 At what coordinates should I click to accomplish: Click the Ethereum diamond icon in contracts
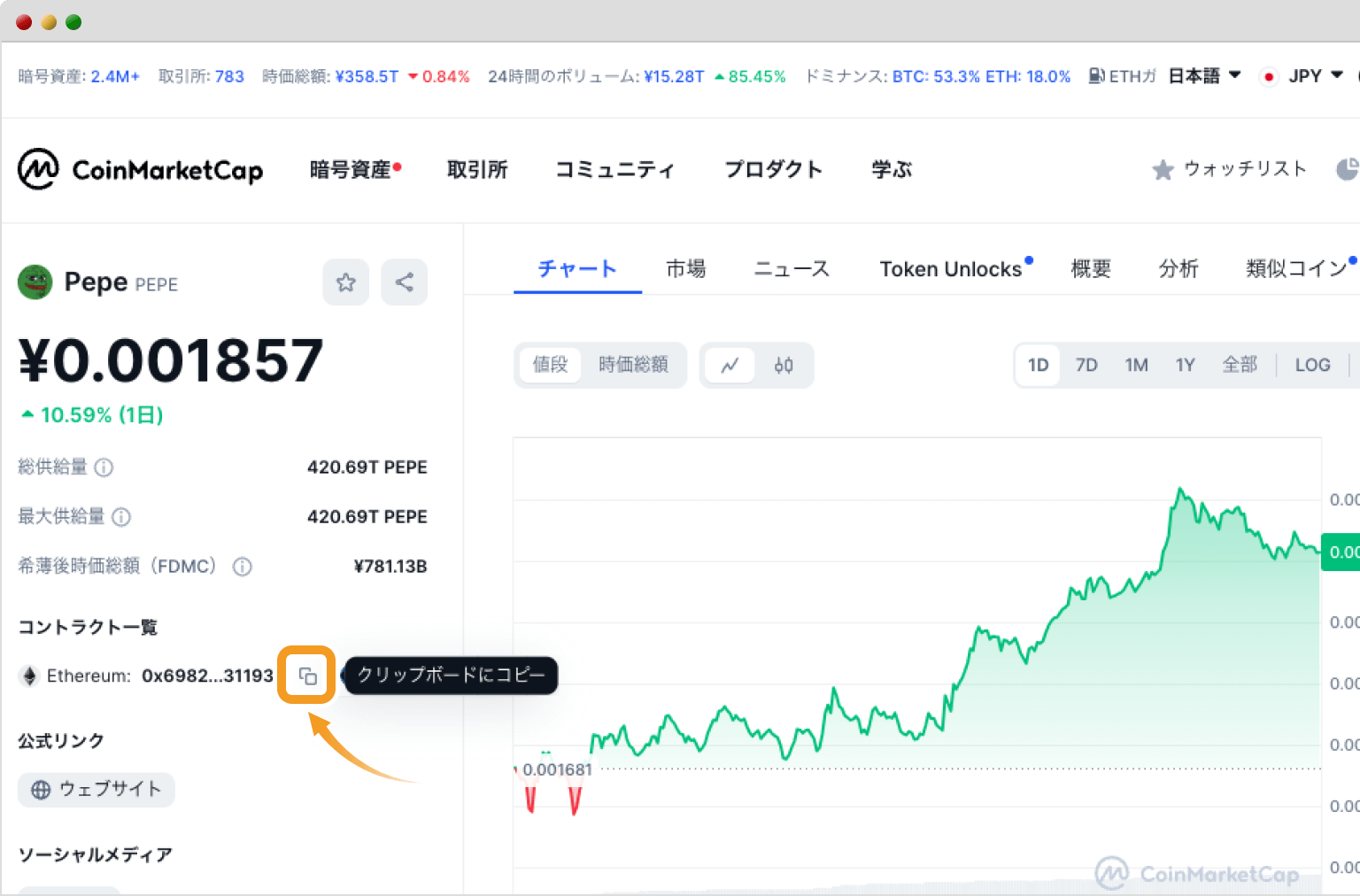[29, 676]
